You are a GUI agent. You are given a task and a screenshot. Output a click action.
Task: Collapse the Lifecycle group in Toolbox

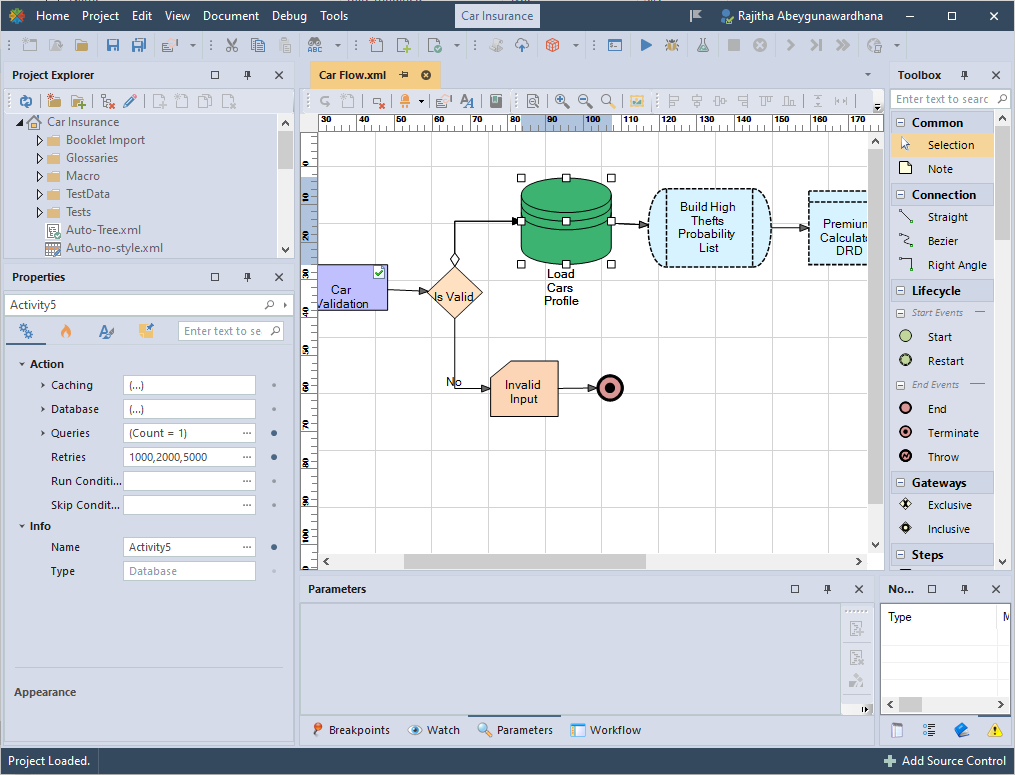tap(900, 291)
